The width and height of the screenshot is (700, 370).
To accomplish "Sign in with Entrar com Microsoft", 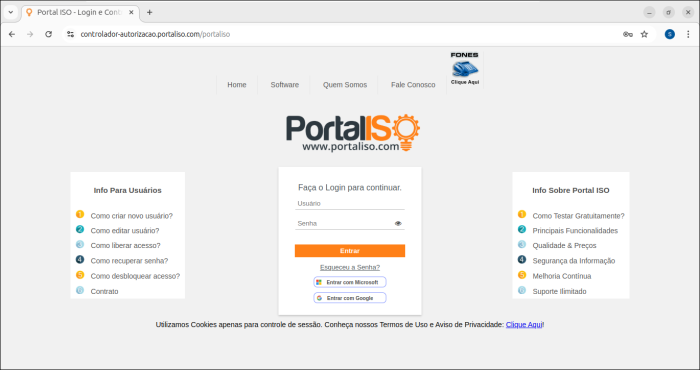I will coord(350,283).
